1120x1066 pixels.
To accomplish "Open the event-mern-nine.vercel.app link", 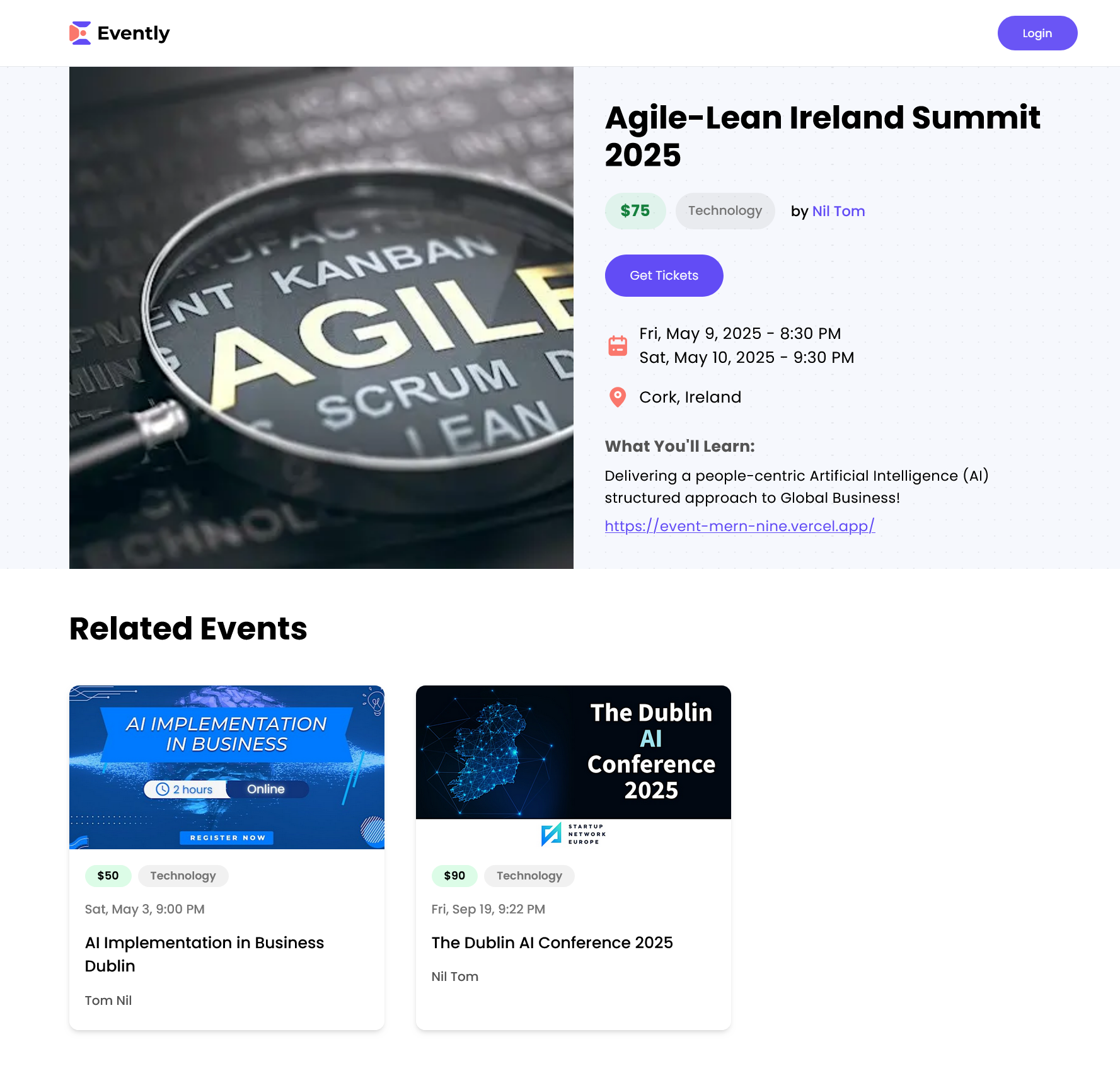I will coord(739,525).
